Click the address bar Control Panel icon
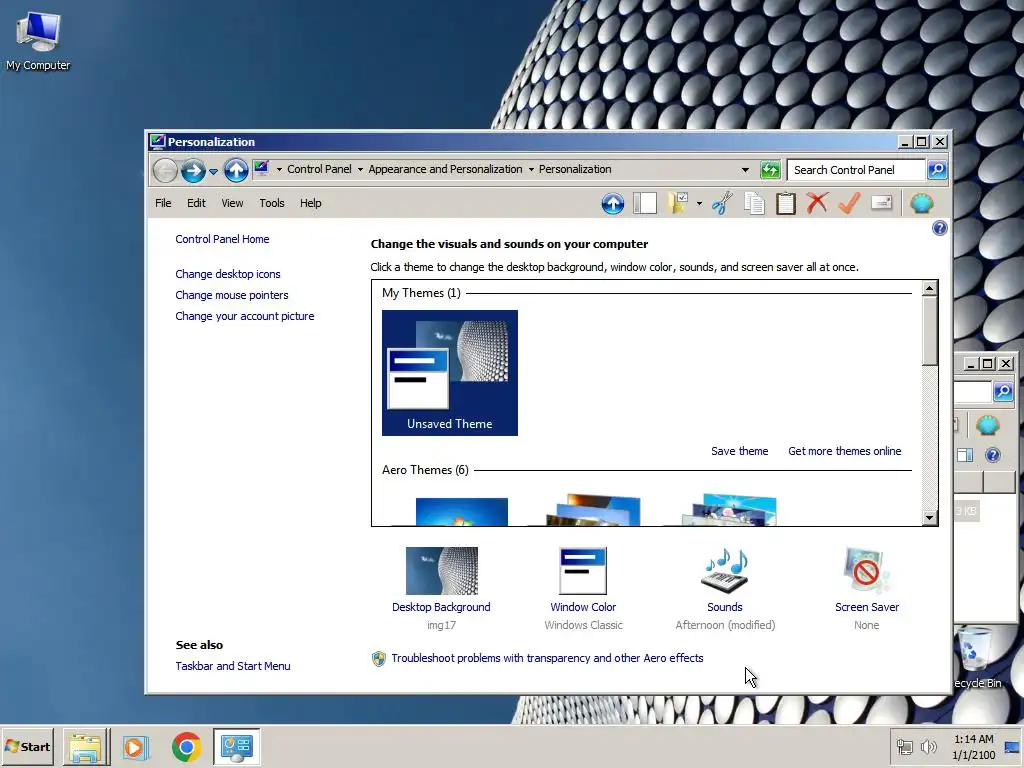This screenshot has height=768, width=1024. point(262,168)
